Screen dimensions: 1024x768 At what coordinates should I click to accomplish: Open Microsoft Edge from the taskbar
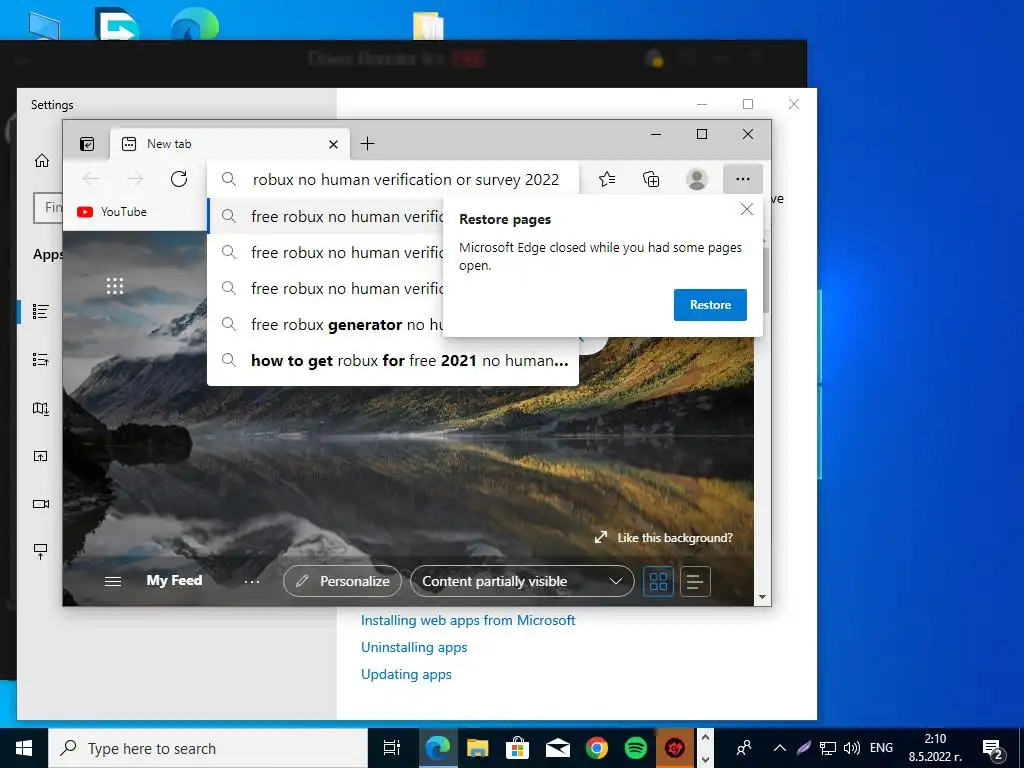(438, 748)
